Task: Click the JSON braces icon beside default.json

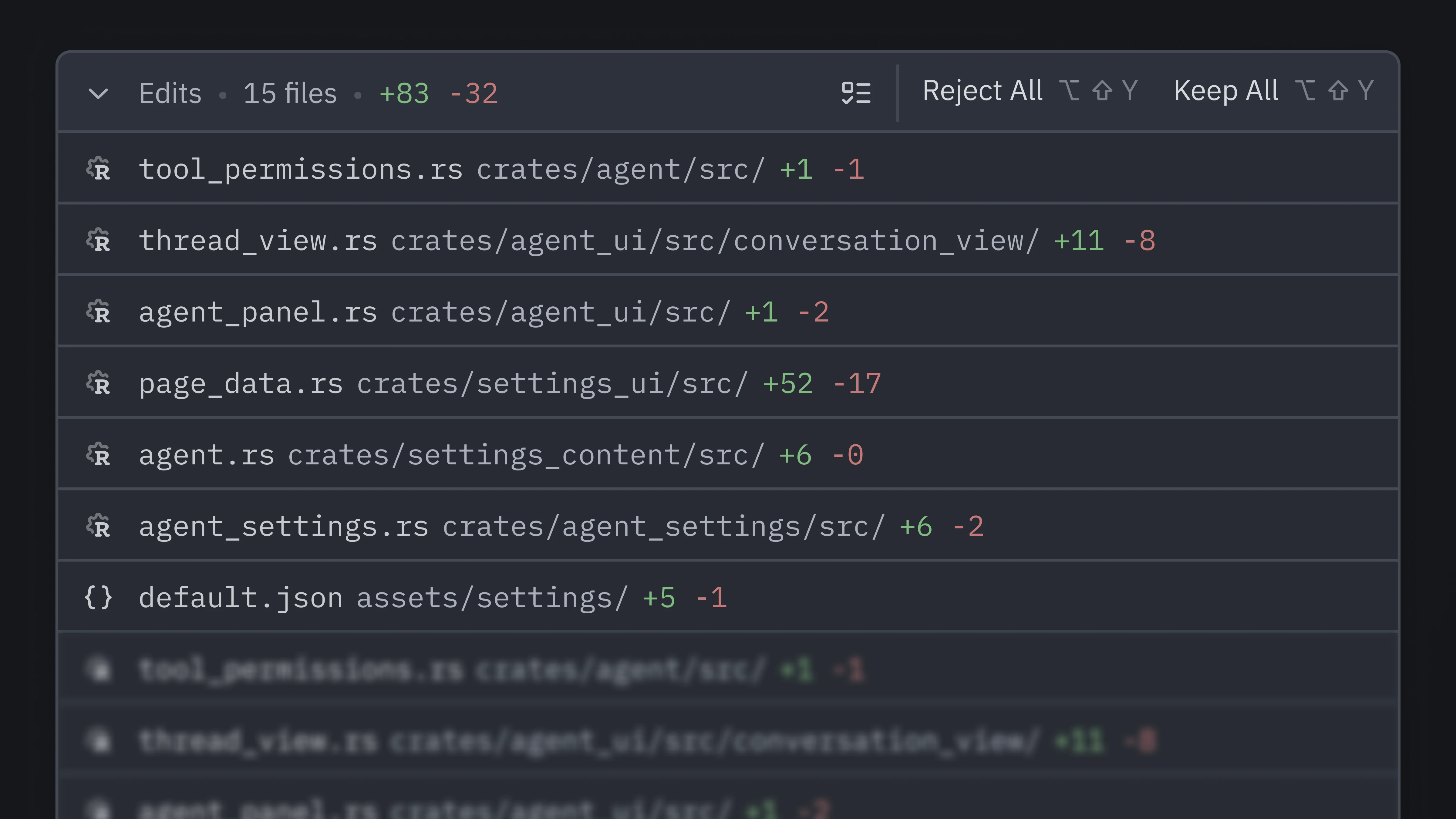Action: (98, 598)
